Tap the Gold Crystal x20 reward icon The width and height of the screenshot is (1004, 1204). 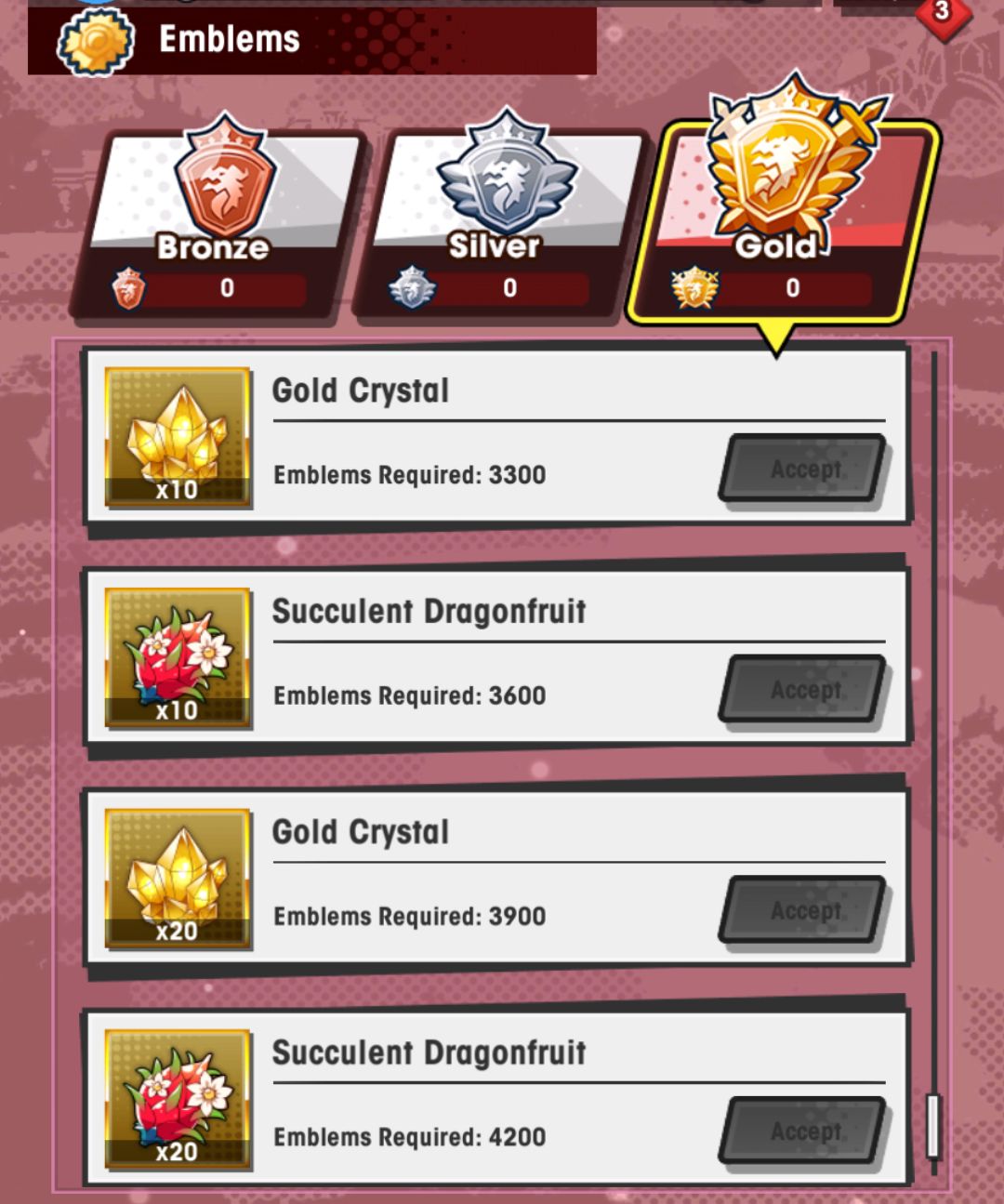pos(178,879)
